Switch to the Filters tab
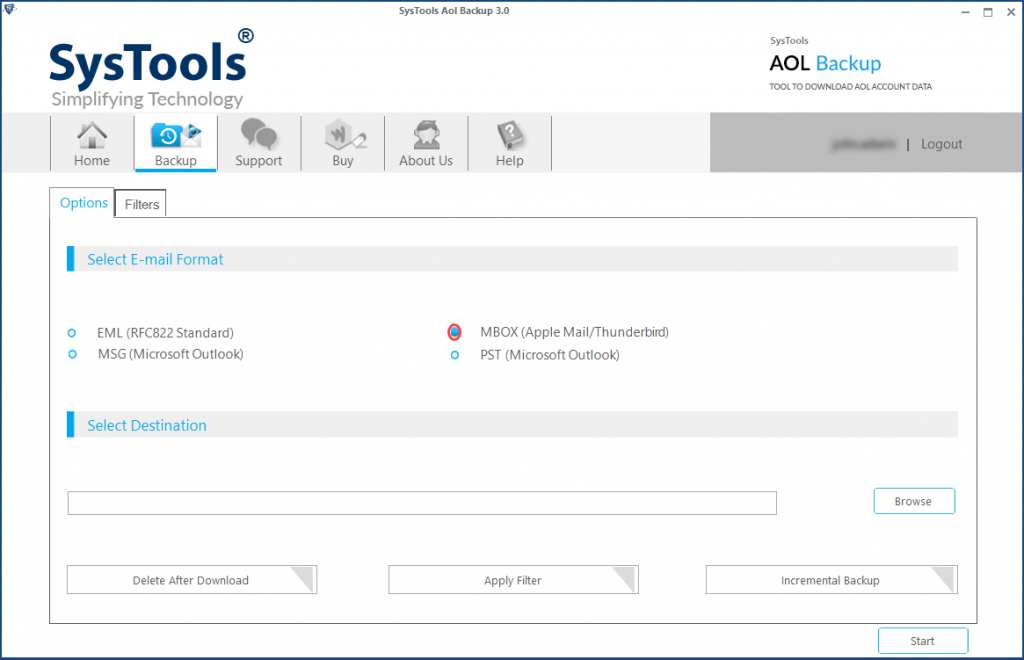Viewport: 1024px width, 660px height. point(140,203)
